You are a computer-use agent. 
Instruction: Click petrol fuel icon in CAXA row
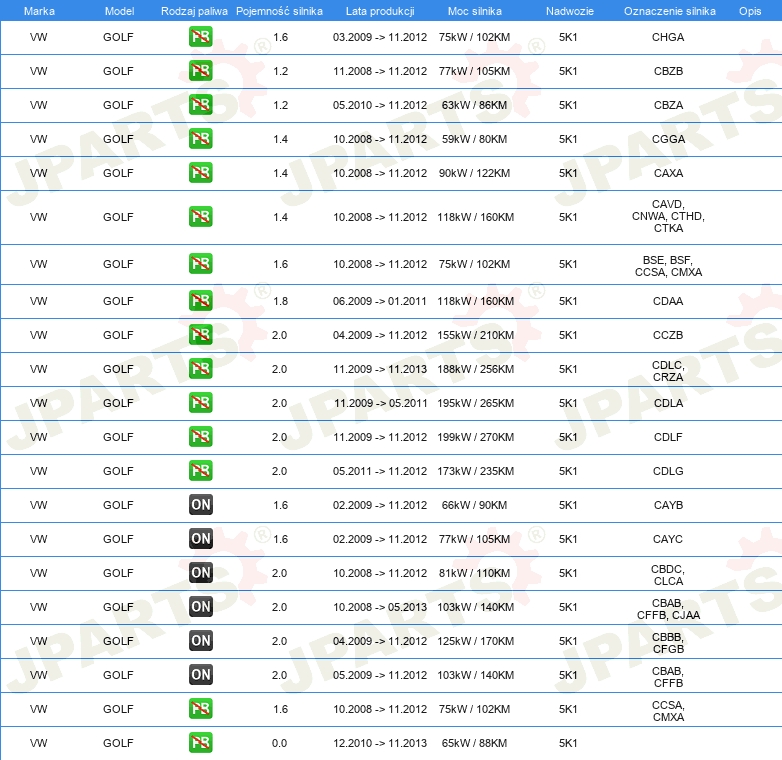200,173
